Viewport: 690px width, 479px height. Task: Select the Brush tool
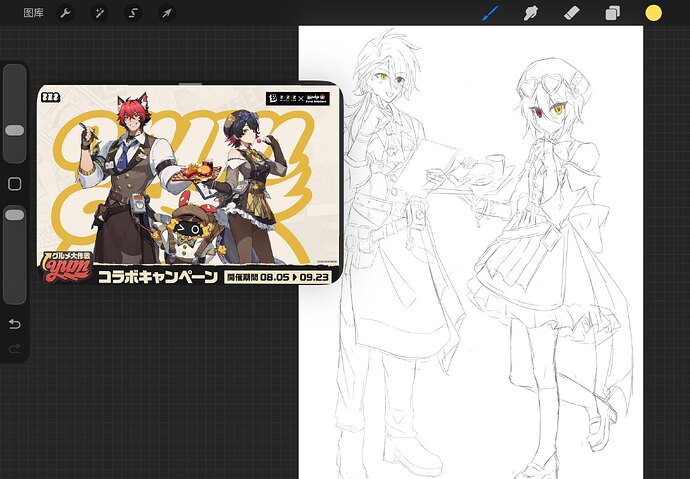pos(490,13)
